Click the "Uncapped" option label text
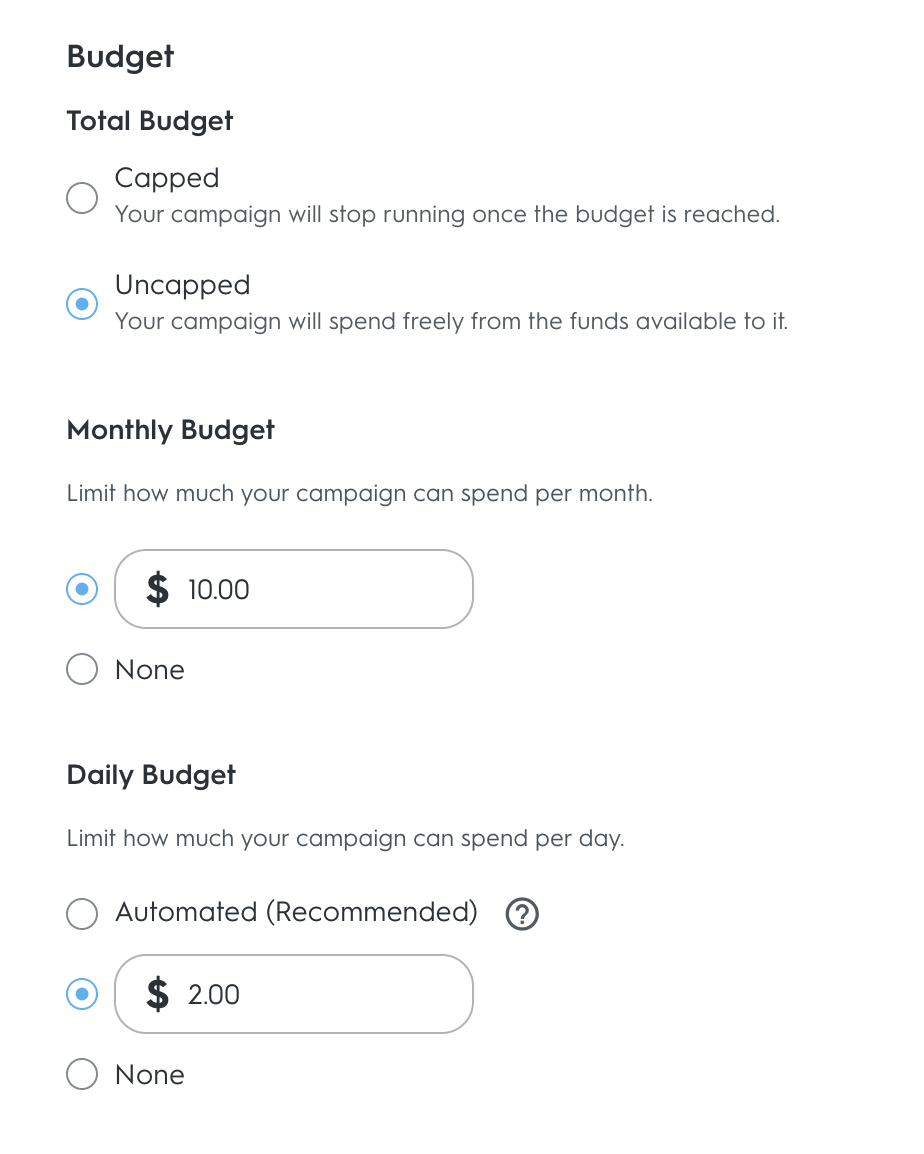Viewport: 924px width, 1154px height. point(182,285)
